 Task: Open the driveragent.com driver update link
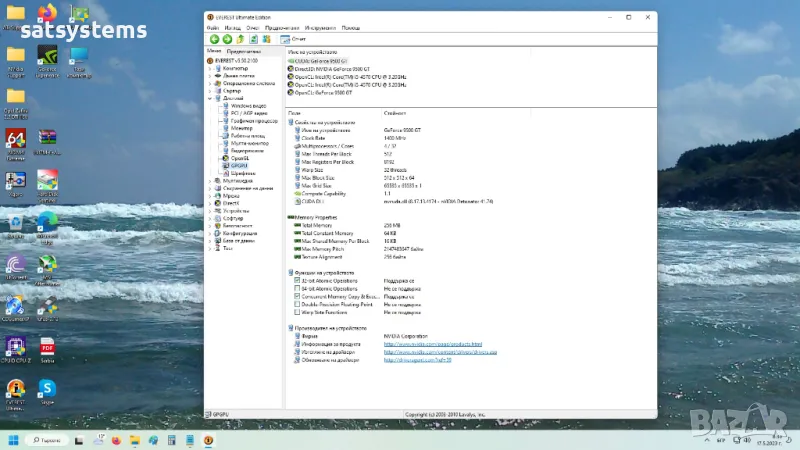click(x=418, y=360)
